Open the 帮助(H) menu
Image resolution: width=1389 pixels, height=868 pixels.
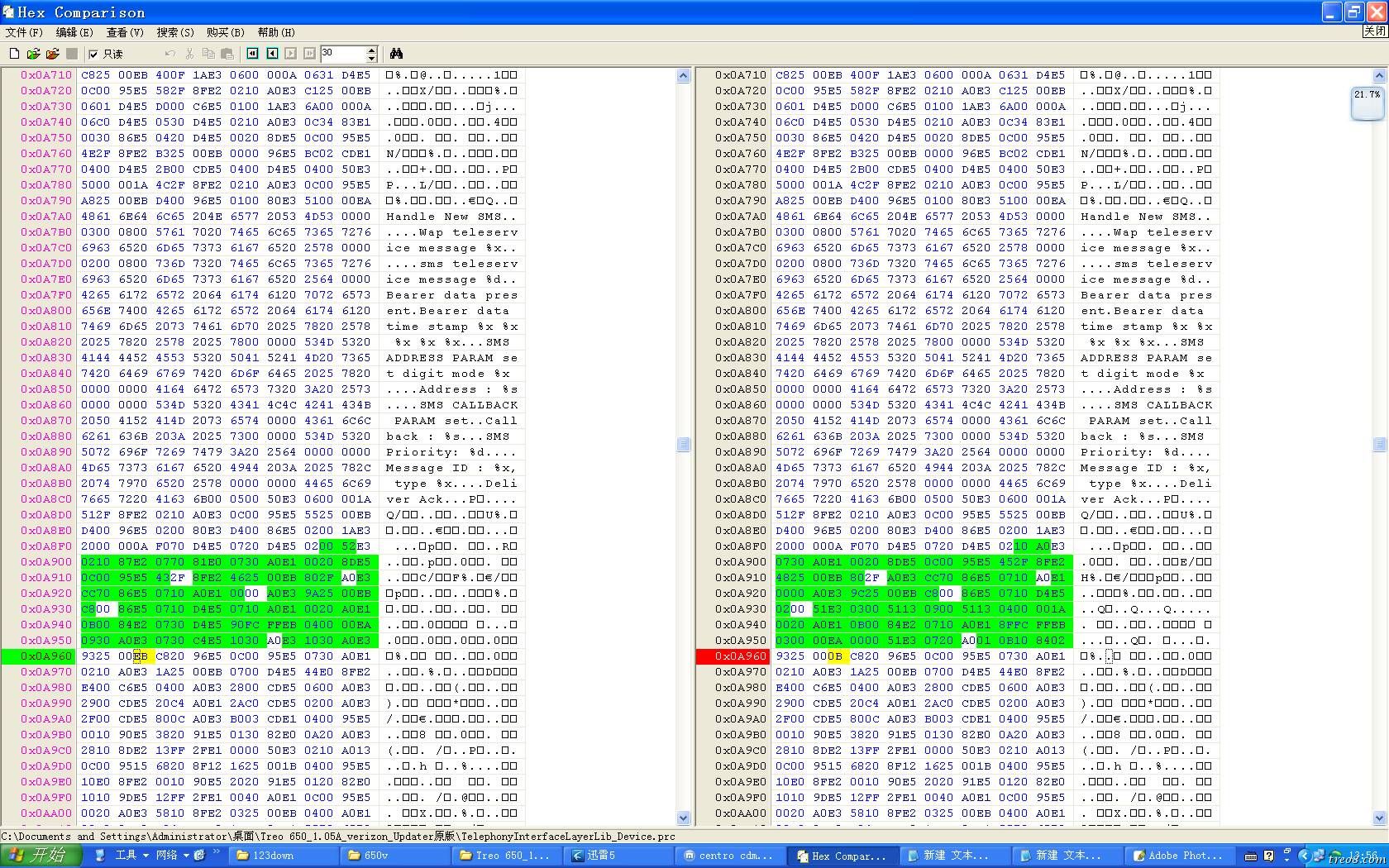[x=276, y=32]
